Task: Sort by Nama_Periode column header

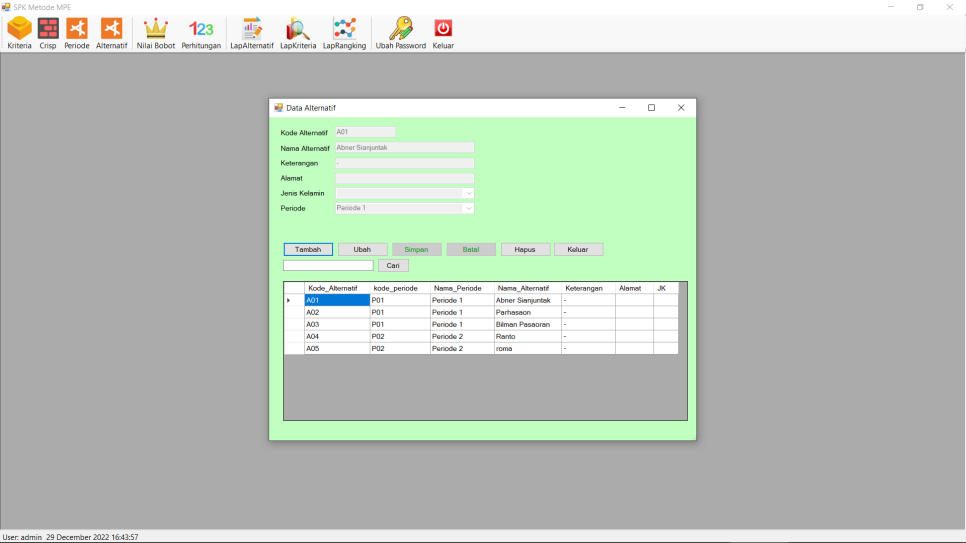Action: pyautogui.click(x=462, y=288)
